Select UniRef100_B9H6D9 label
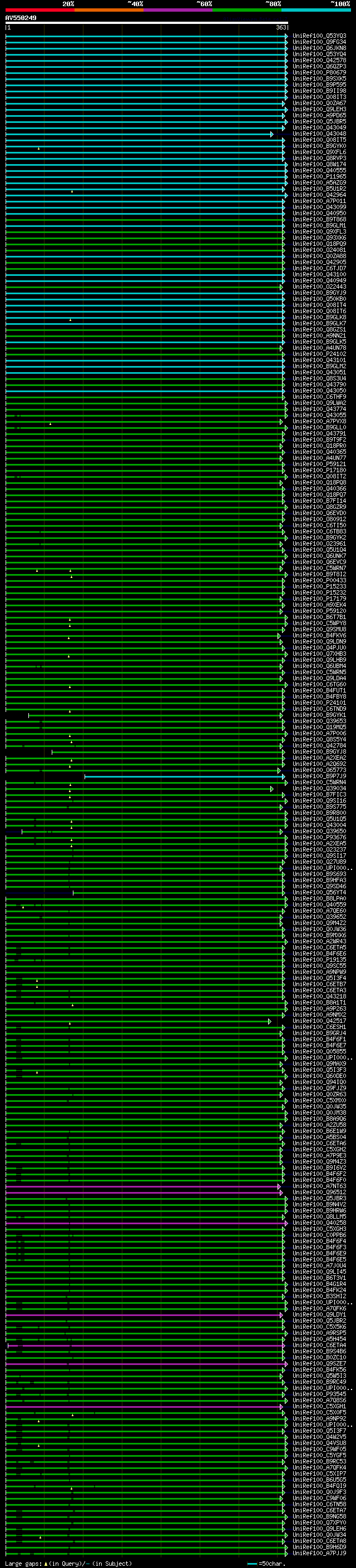 coord(319,1547)
